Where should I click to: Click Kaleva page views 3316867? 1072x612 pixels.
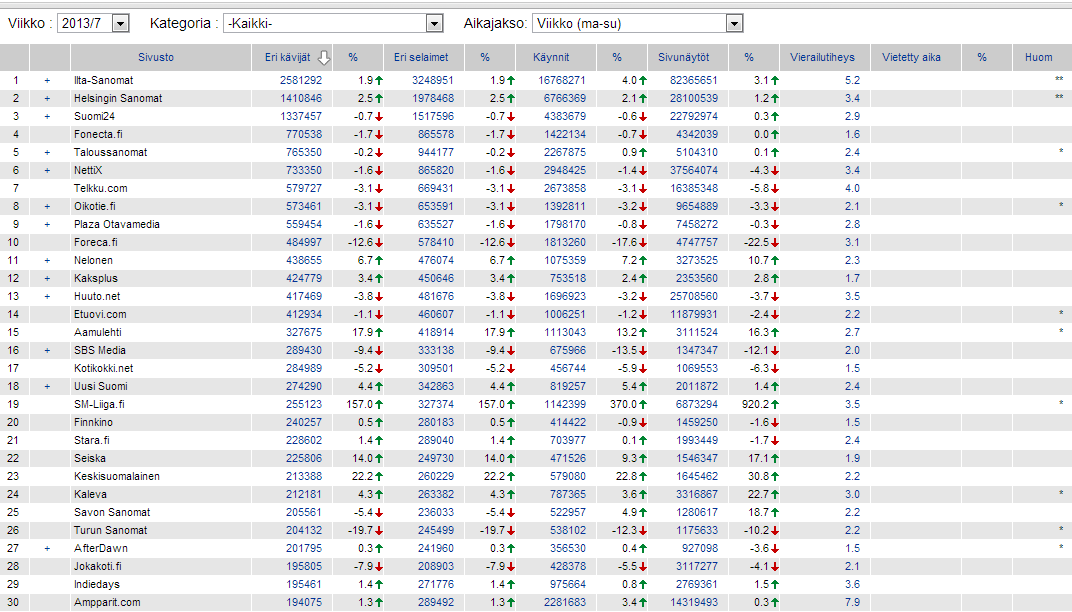697,494
